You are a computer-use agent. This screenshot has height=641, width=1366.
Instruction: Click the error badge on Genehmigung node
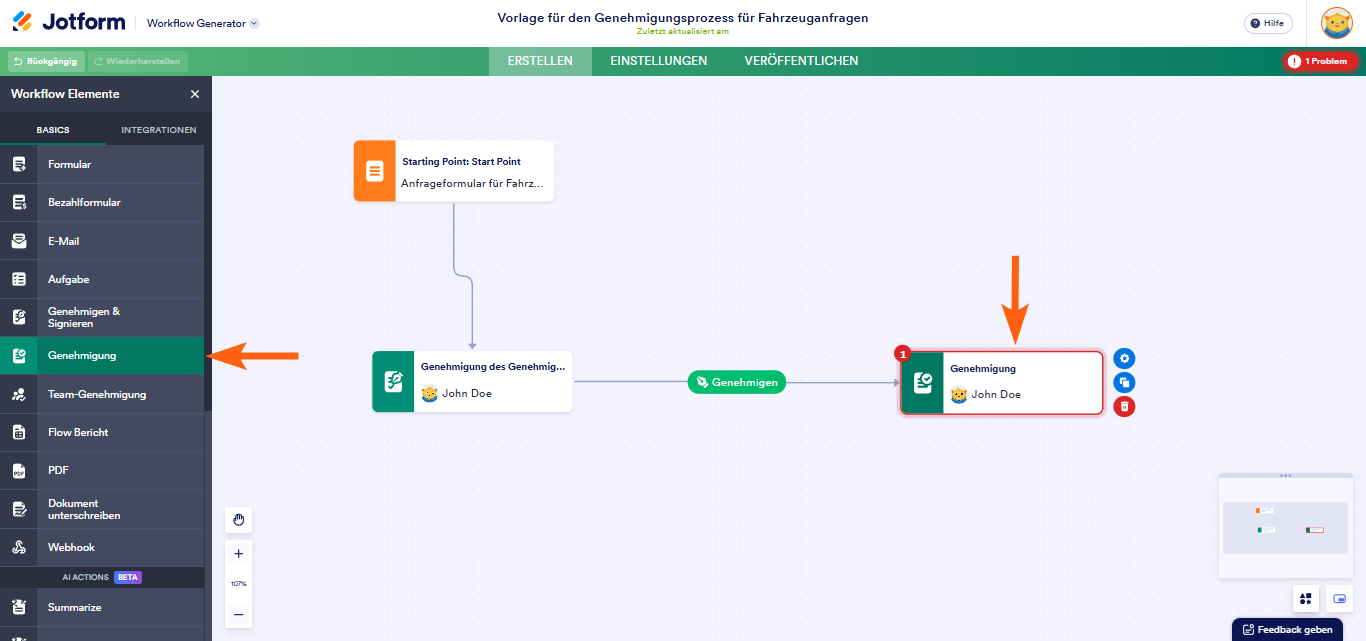(903, 353)
